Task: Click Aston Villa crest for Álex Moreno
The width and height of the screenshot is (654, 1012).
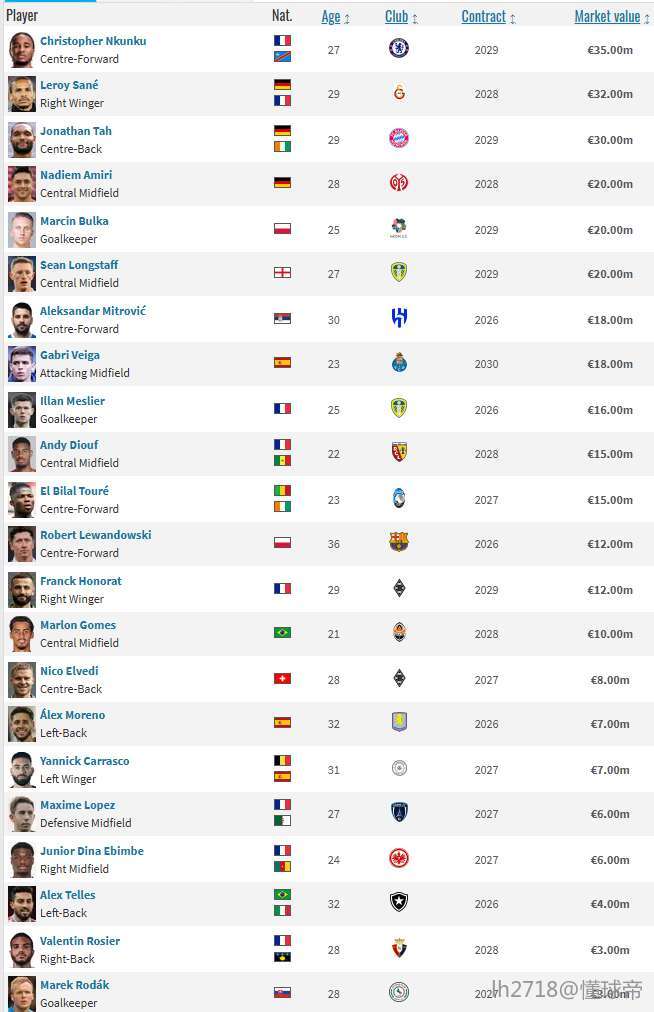Action: coord(399,722)
